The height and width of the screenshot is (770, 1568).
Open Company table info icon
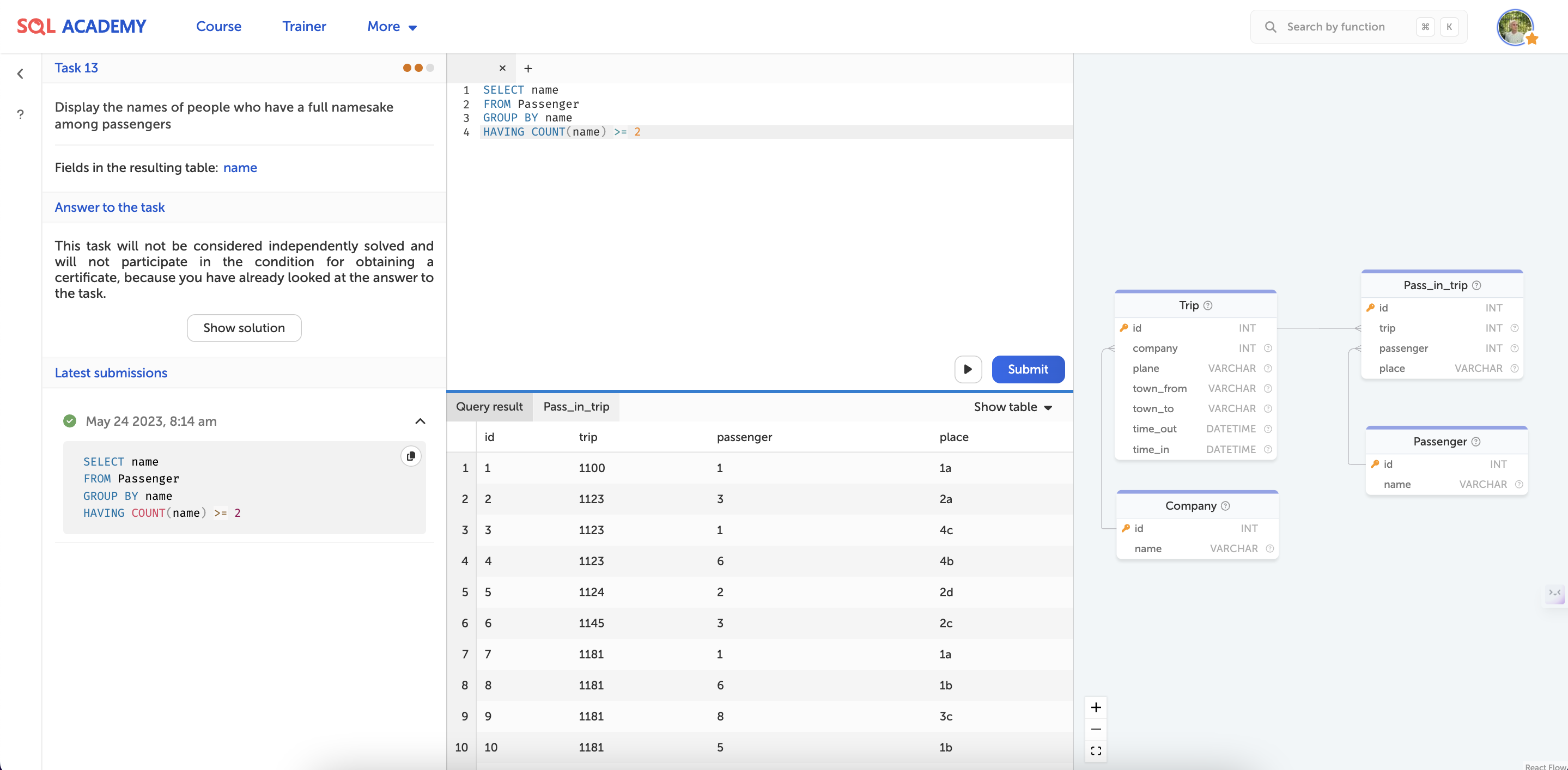pyautogui.click(x=1225, y=506)
